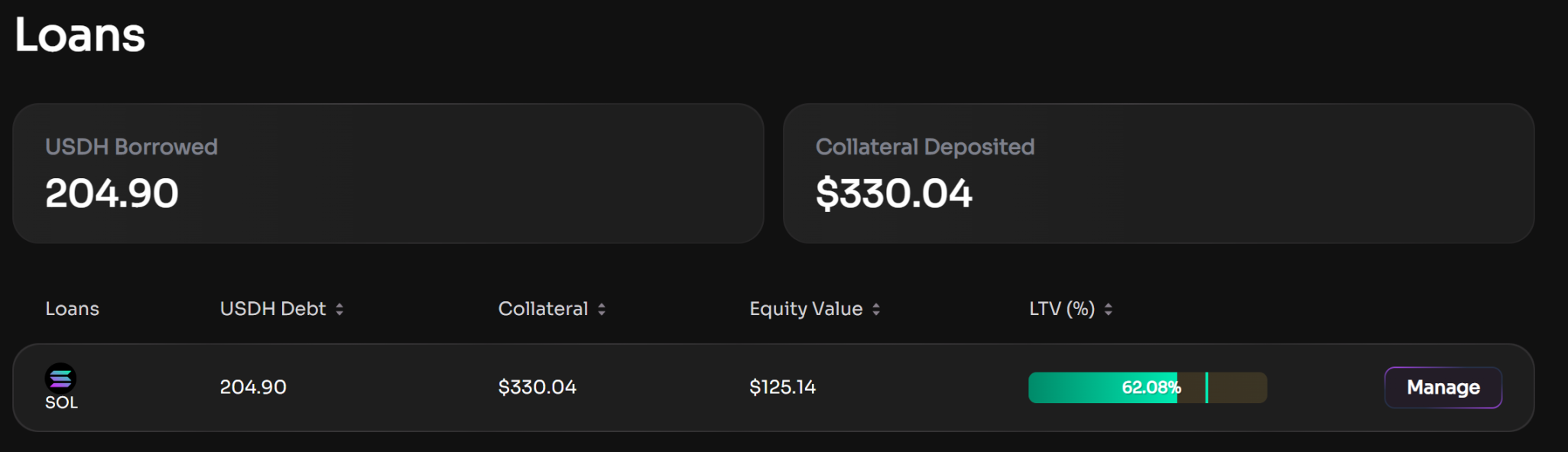This screenshot has height=452, width=1568.
Task: Select the Collateral Deposited summary card
Action: (x=1158, y=174)
